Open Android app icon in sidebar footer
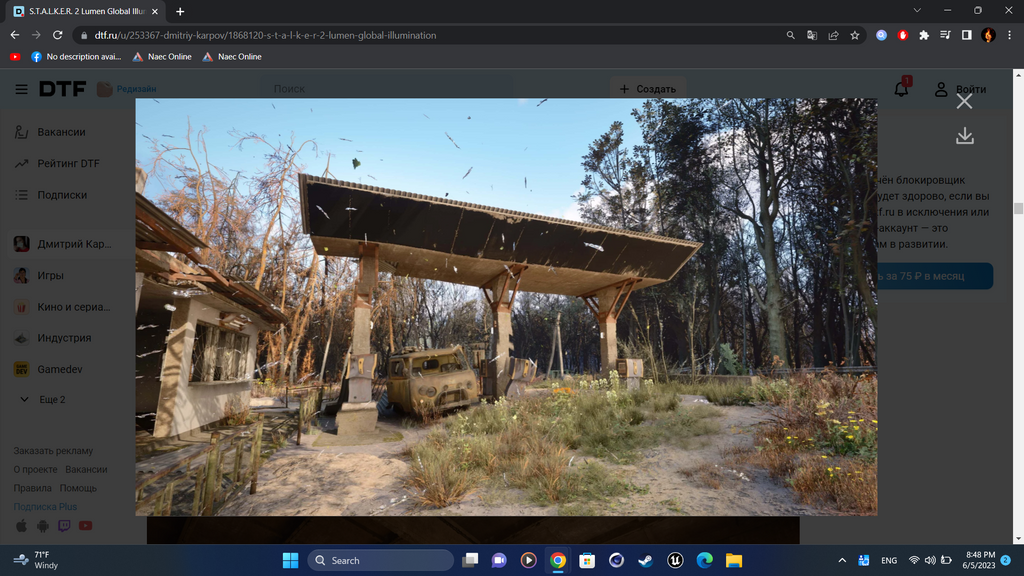 click(x=42, y=526)
